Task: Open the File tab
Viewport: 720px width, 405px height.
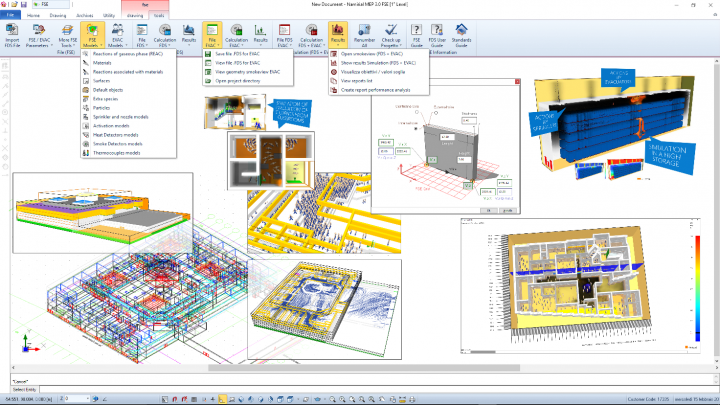Action: [x=9, y=16]
